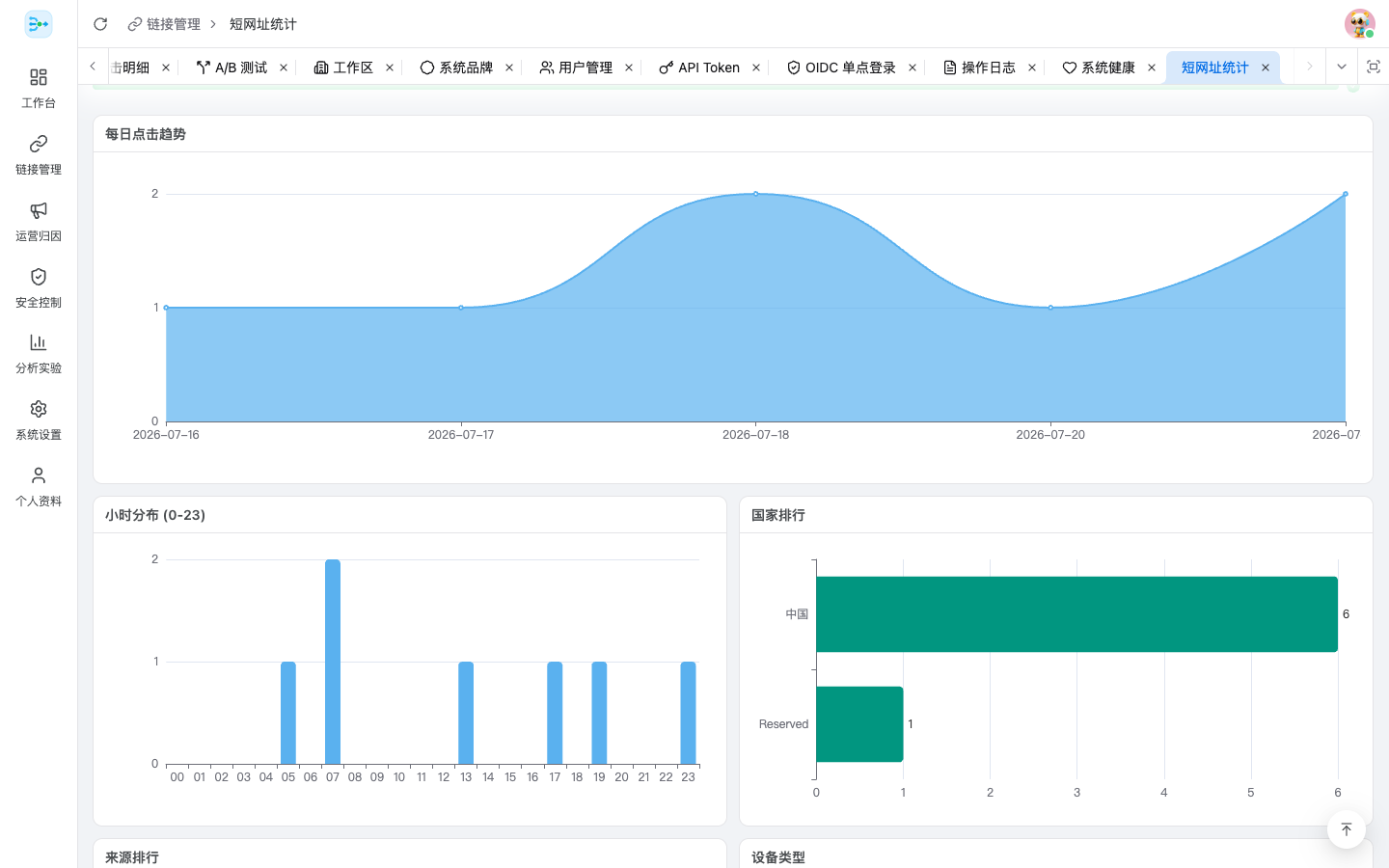The width and height of the screenshot is (1389, 868).
Task: Close the 用户管理 tab
Action: tap(629, 68)
